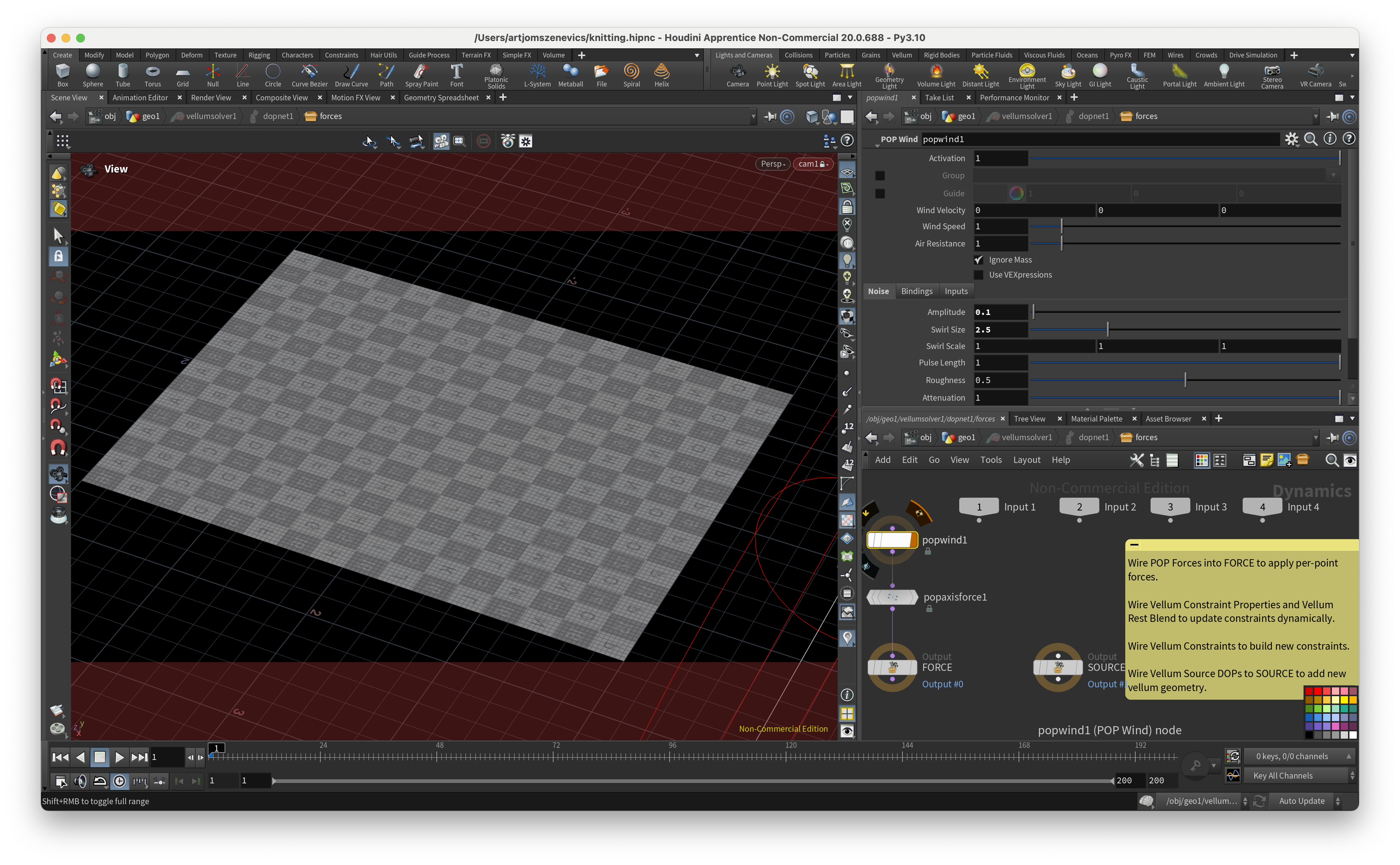Open the Persp viewport dropdown
Screen dimensions: 1400x865
pos(773,164)
